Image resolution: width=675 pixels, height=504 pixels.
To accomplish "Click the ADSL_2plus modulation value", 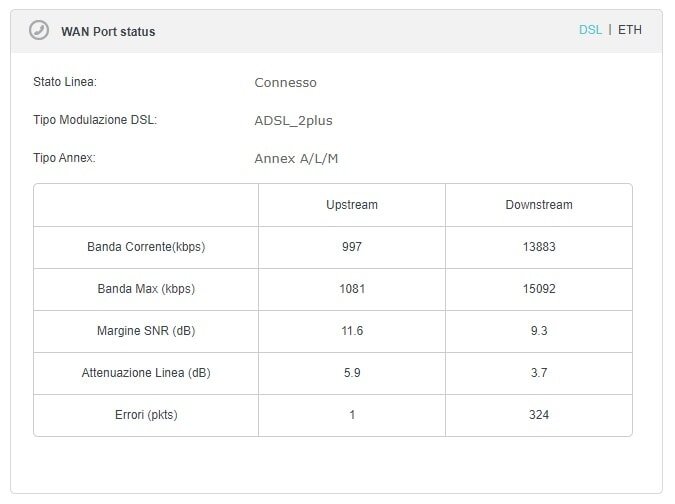I will (294, 121).
